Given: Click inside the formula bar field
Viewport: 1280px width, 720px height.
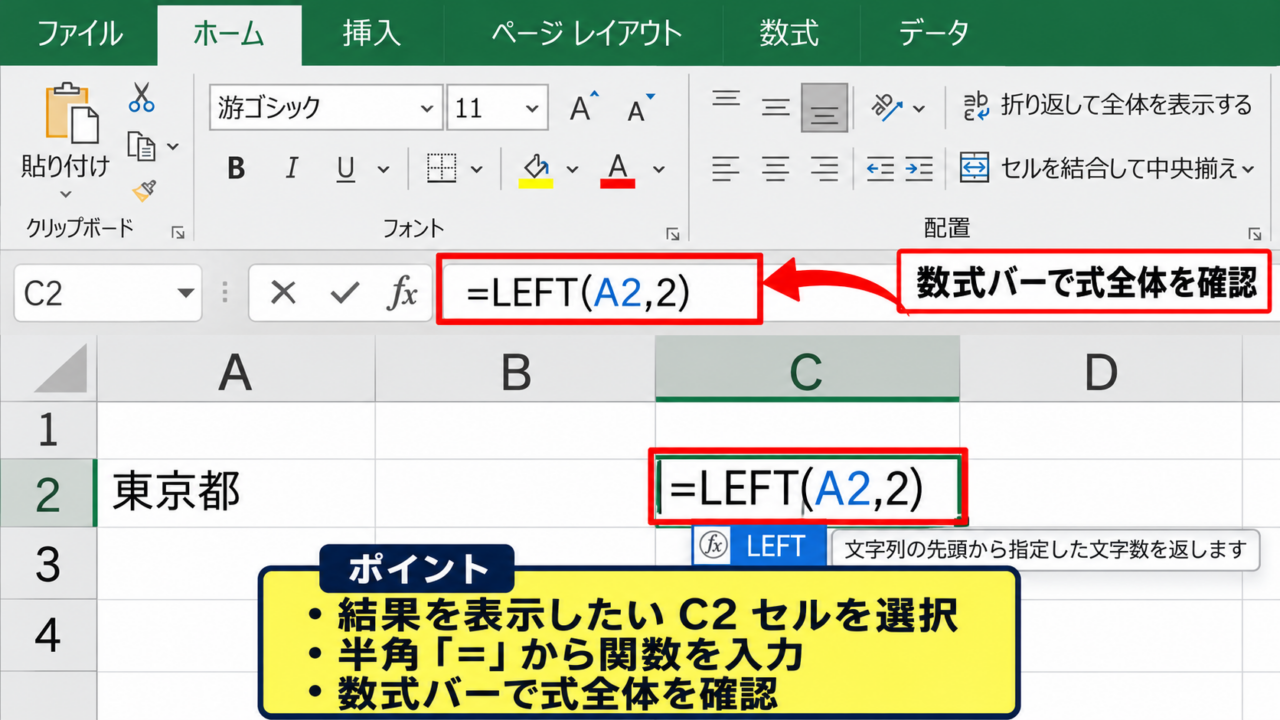Looking at the screenshot, I should pyautogui.click(x=600, y=290).
